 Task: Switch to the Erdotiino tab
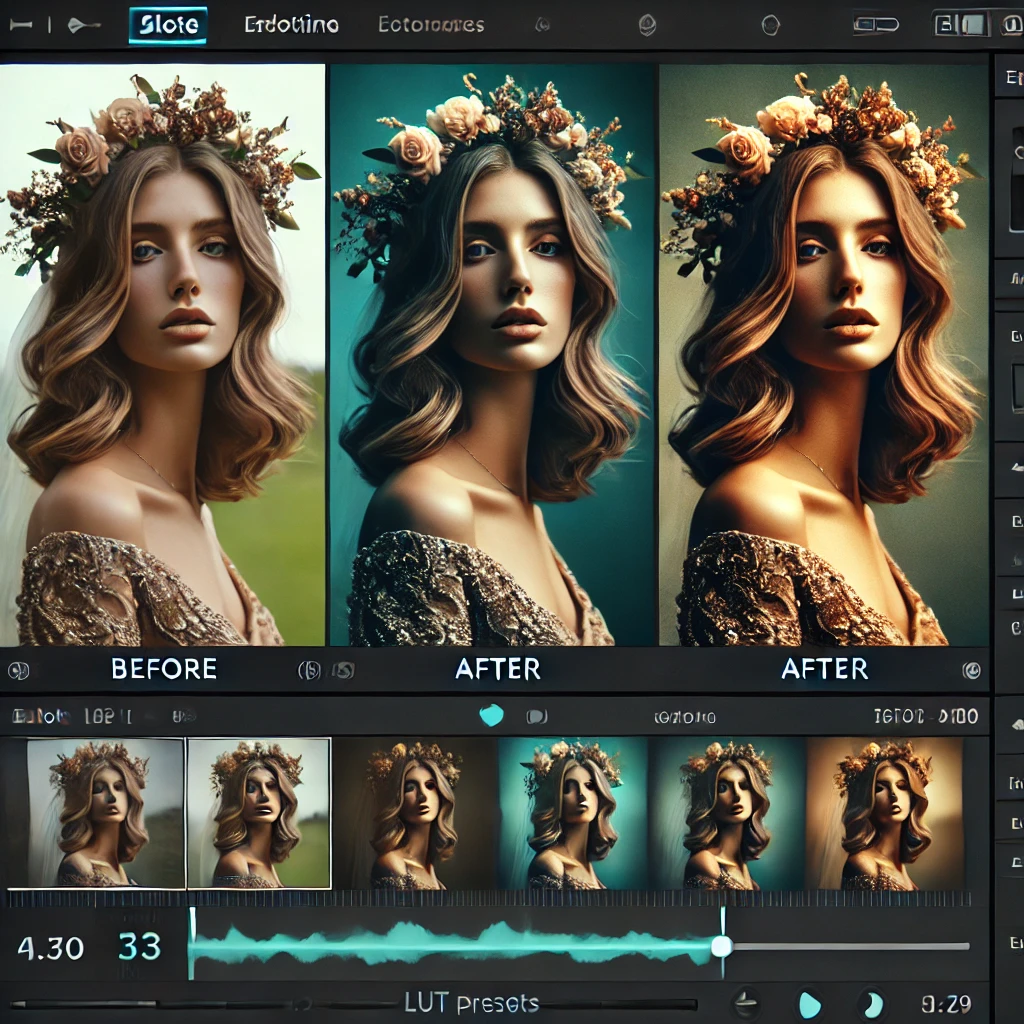(290, 25)
